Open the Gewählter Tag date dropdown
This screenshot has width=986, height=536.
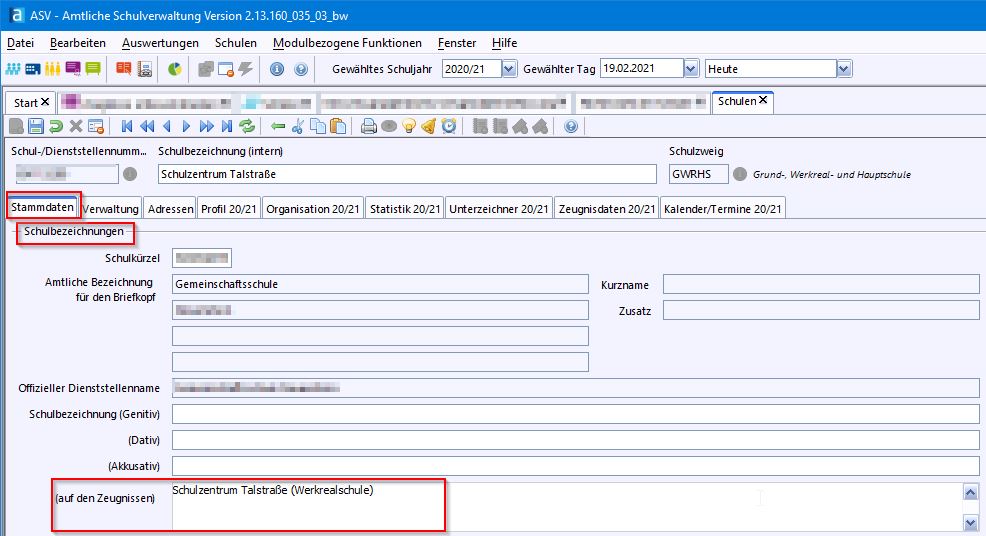pos(691,69)
